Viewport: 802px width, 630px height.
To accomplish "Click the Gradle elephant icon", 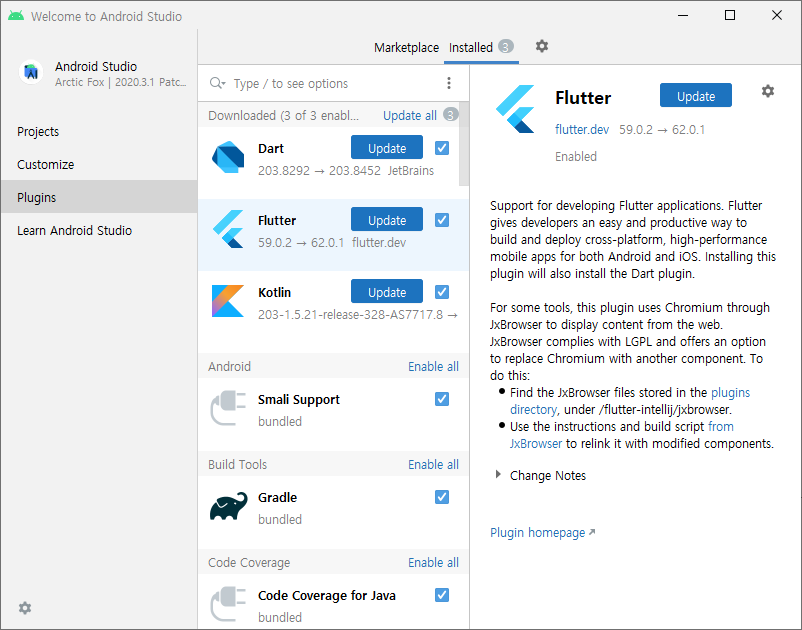I will pos(228,506).
